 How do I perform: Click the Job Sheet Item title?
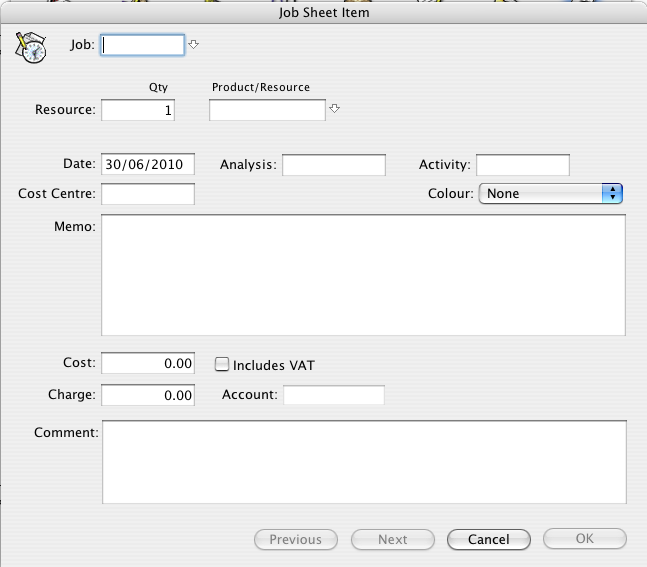324,12
